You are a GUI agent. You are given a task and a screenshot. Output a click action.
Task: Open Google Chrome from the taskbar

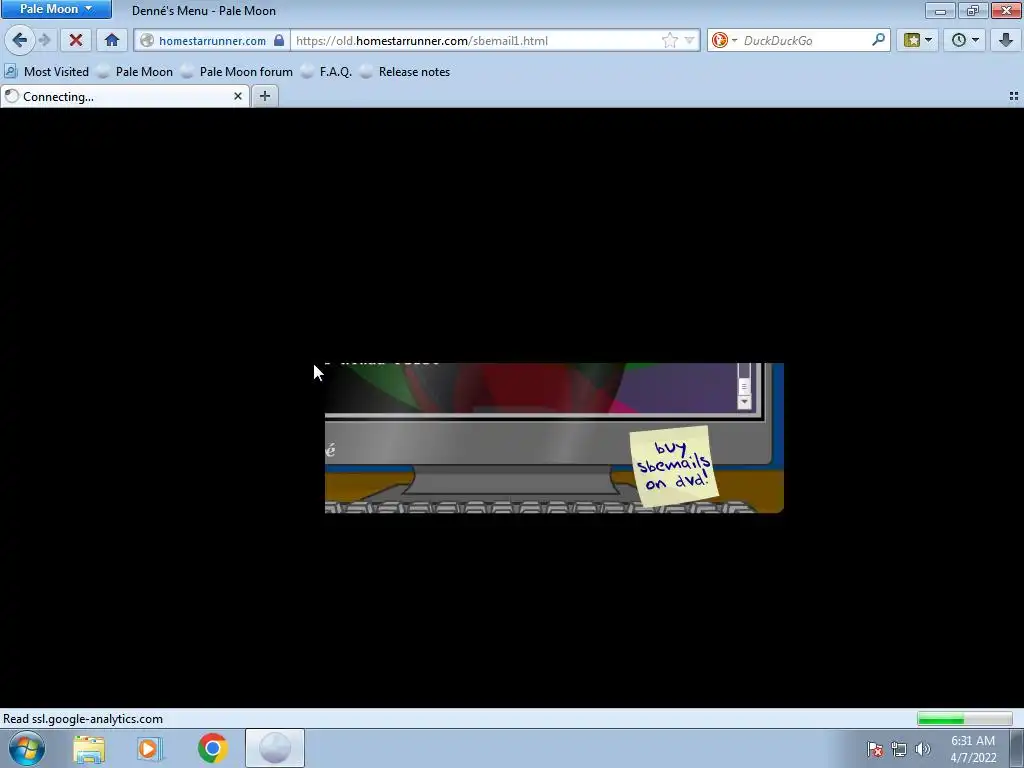212,748
